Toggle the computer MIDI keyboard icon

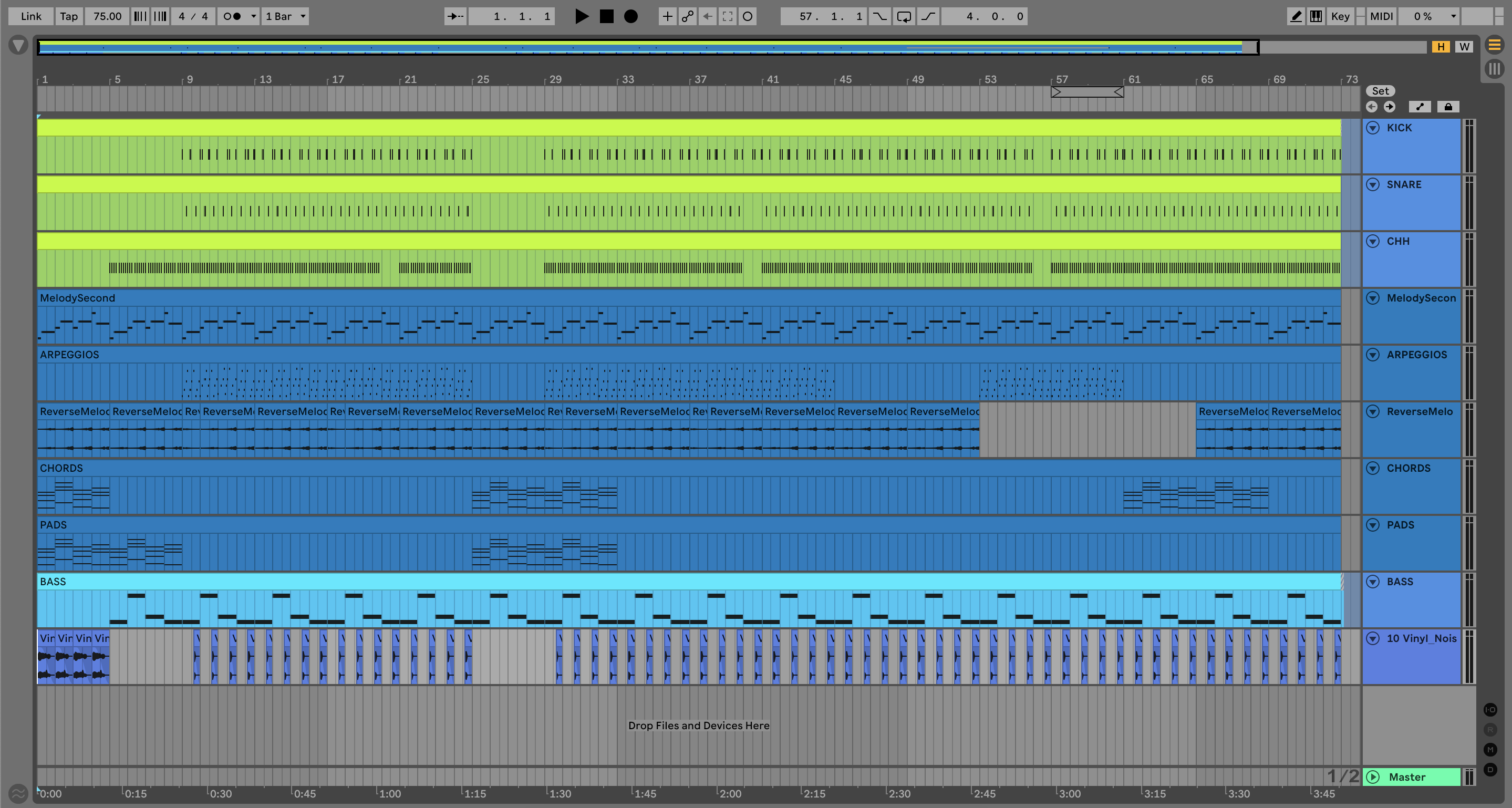coord(1316,16)
